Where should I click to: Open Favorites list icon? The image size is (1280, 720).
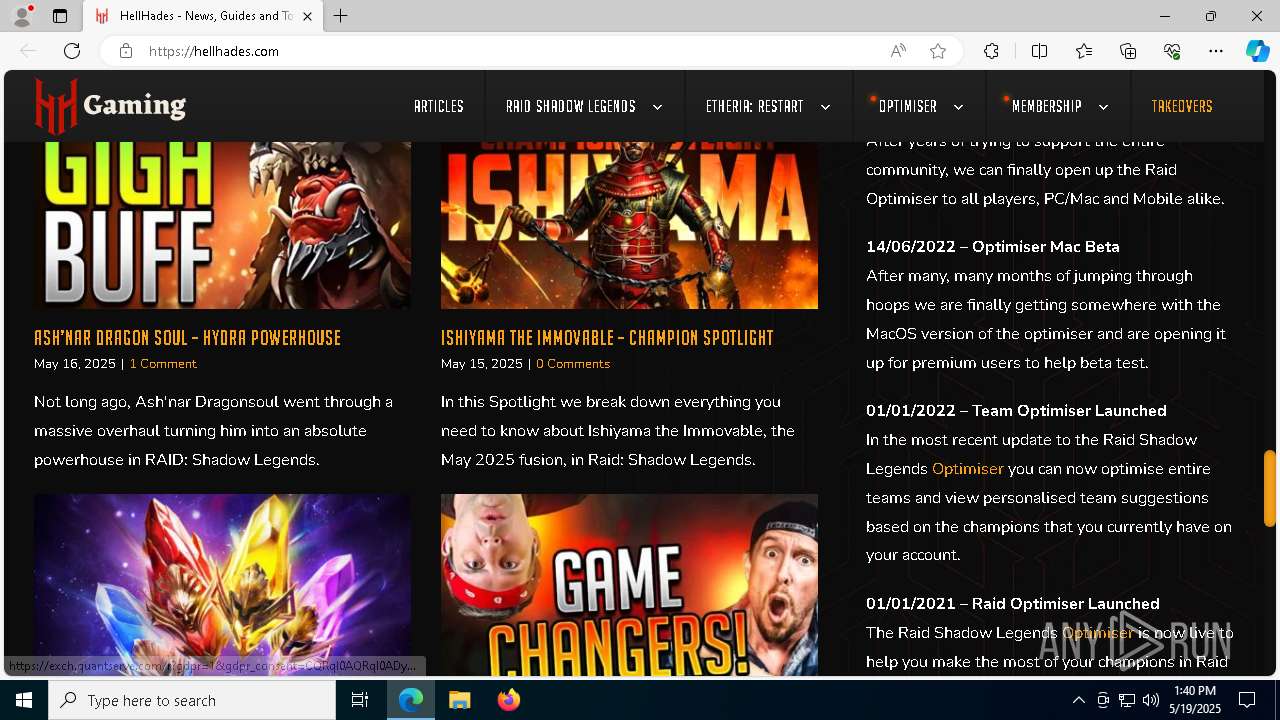(x=1084, y=51)
